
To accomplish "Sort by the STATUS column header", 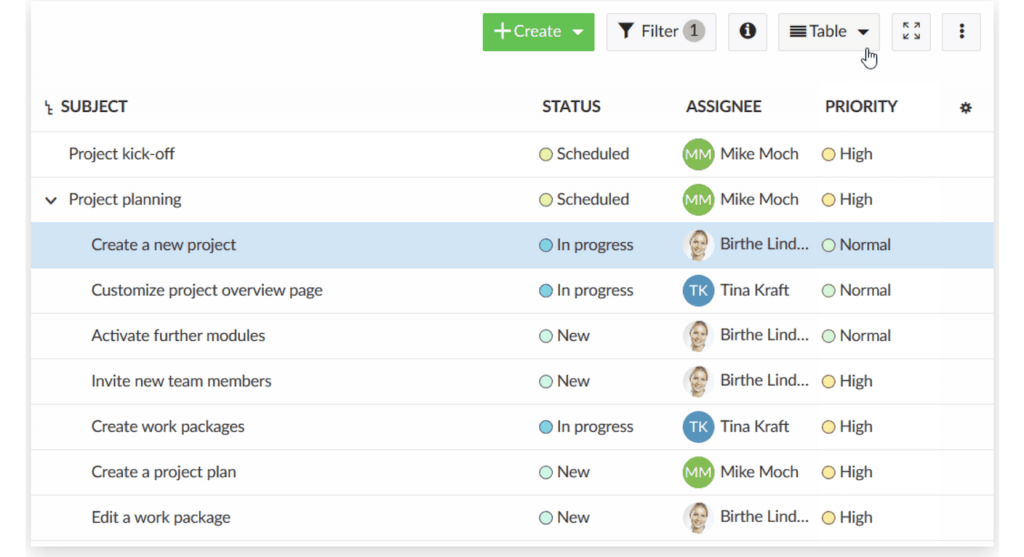I will (x=571, y=106).
